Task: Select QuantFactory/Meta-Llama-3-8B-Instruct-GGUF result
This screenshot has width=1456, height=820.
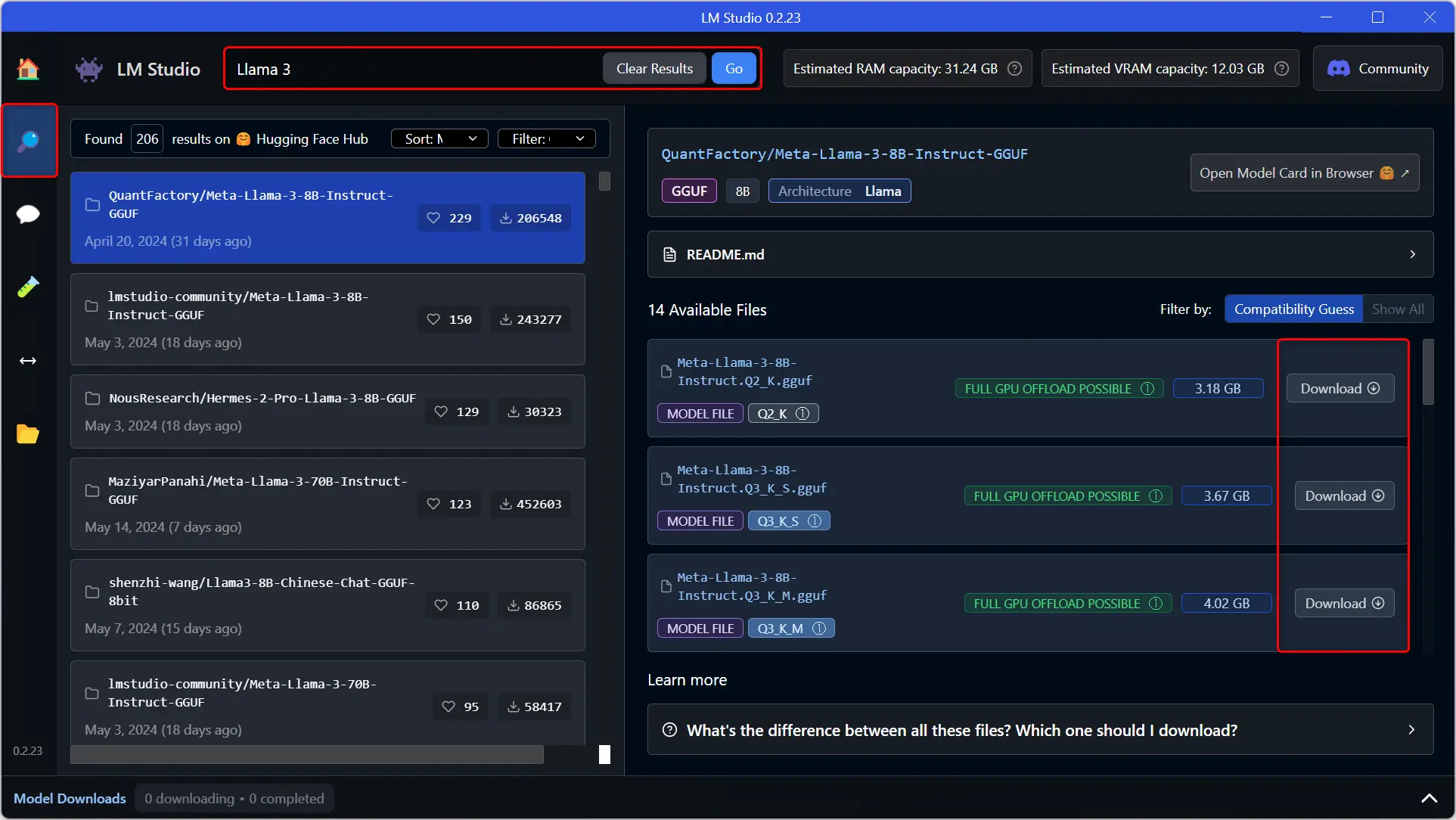Action: (328, 218)
